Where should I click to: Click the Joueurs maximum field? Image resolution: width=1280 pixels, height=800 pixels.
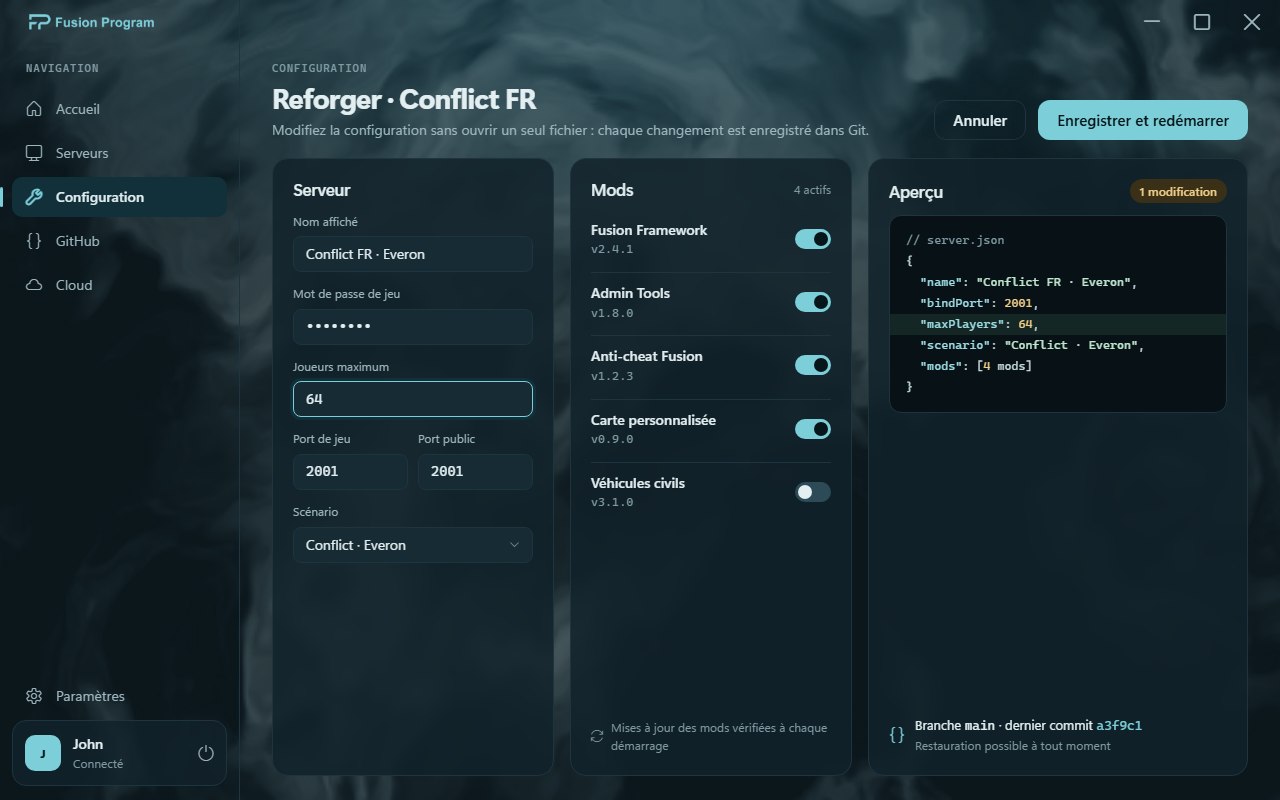pyautogui.click(x=413, y=399)
